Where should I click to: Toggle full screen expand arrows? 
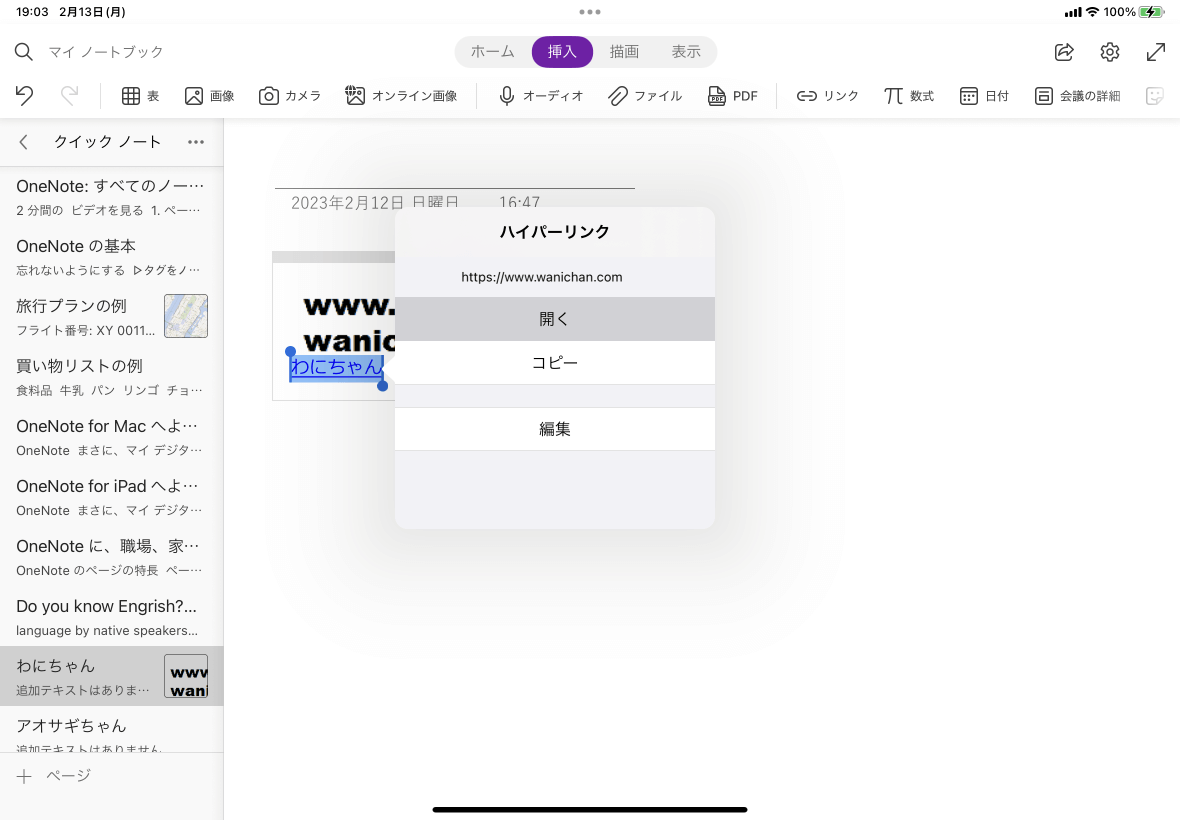[1155, 52]
